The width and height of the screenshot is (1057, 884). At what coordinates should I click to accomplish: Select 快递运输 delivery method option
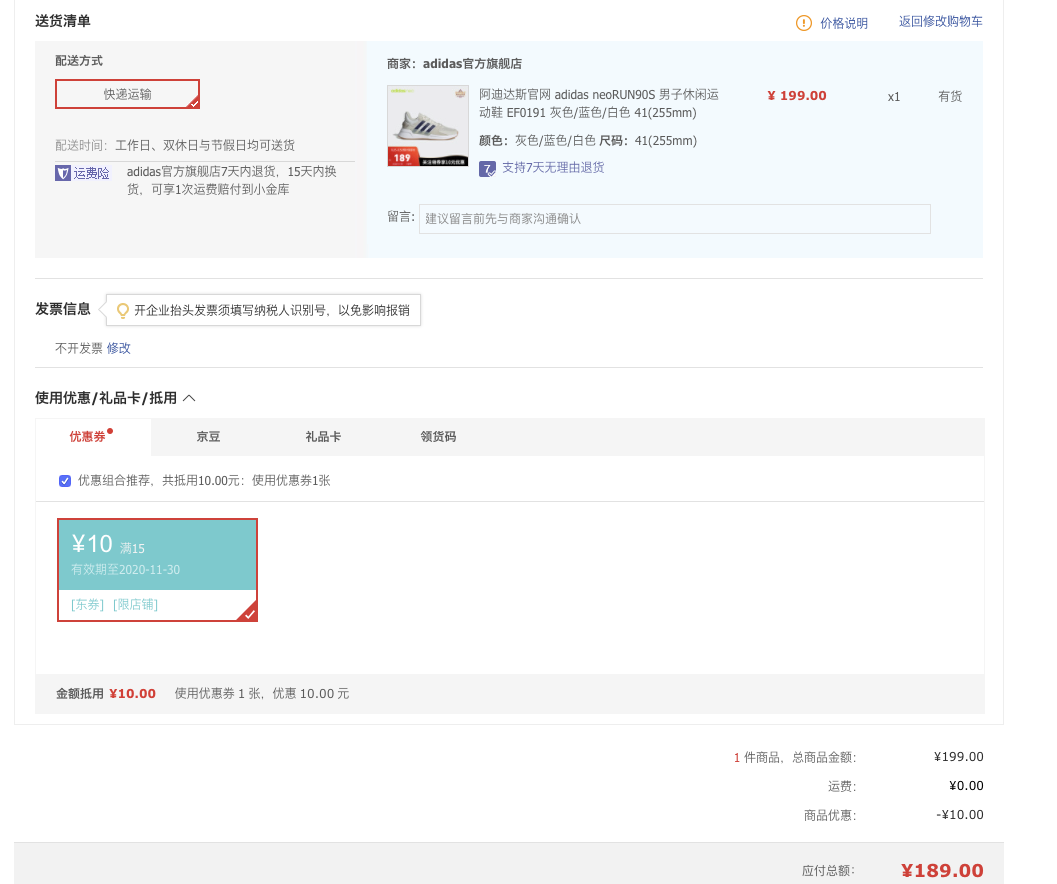127,94
